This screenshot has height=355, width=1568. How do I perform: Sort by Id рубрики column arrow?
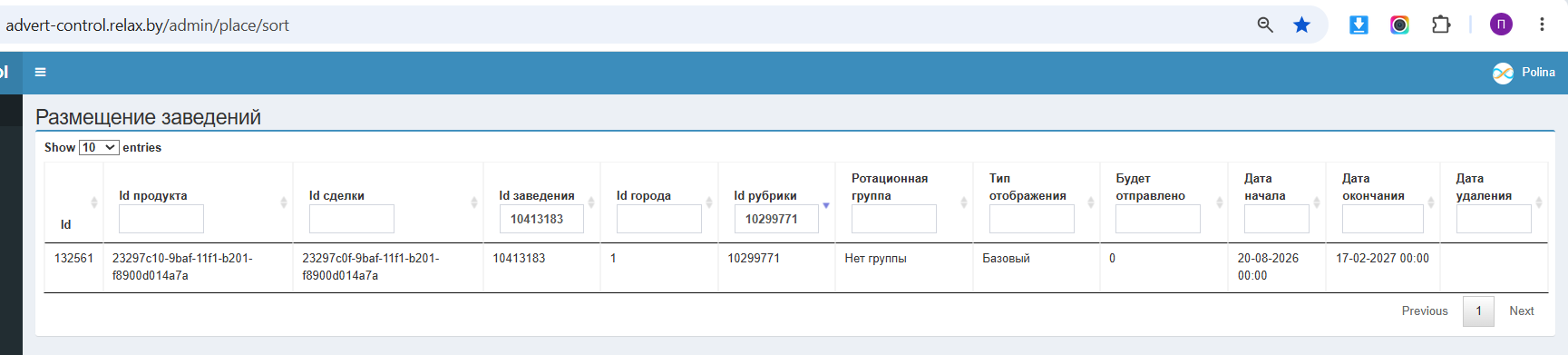826,205
